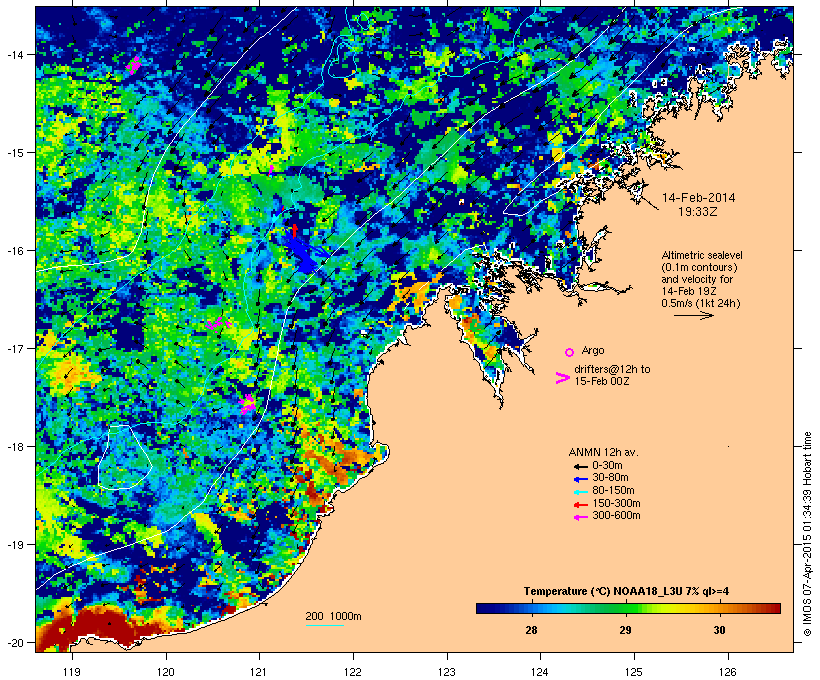Image resolution: width=820 pixels, height=680 pixels.
Task: Click the '0-30m' depth label
Action: 607,466
